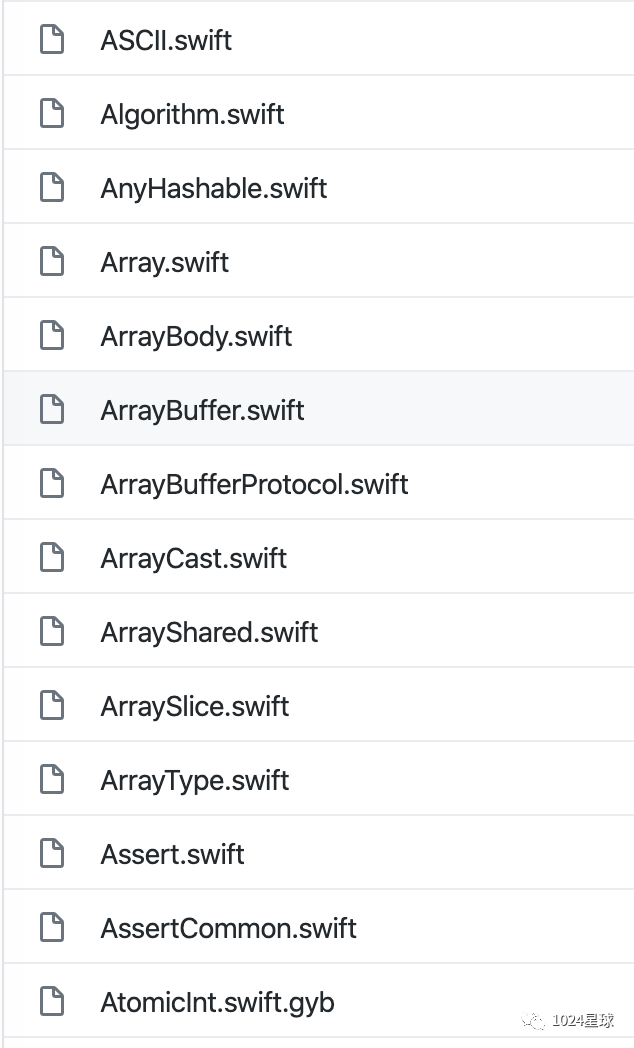This screenshot has width=634, height=1048.
Task: Click the file icon beside ArrayCast.swift
Action: point(51,558)
